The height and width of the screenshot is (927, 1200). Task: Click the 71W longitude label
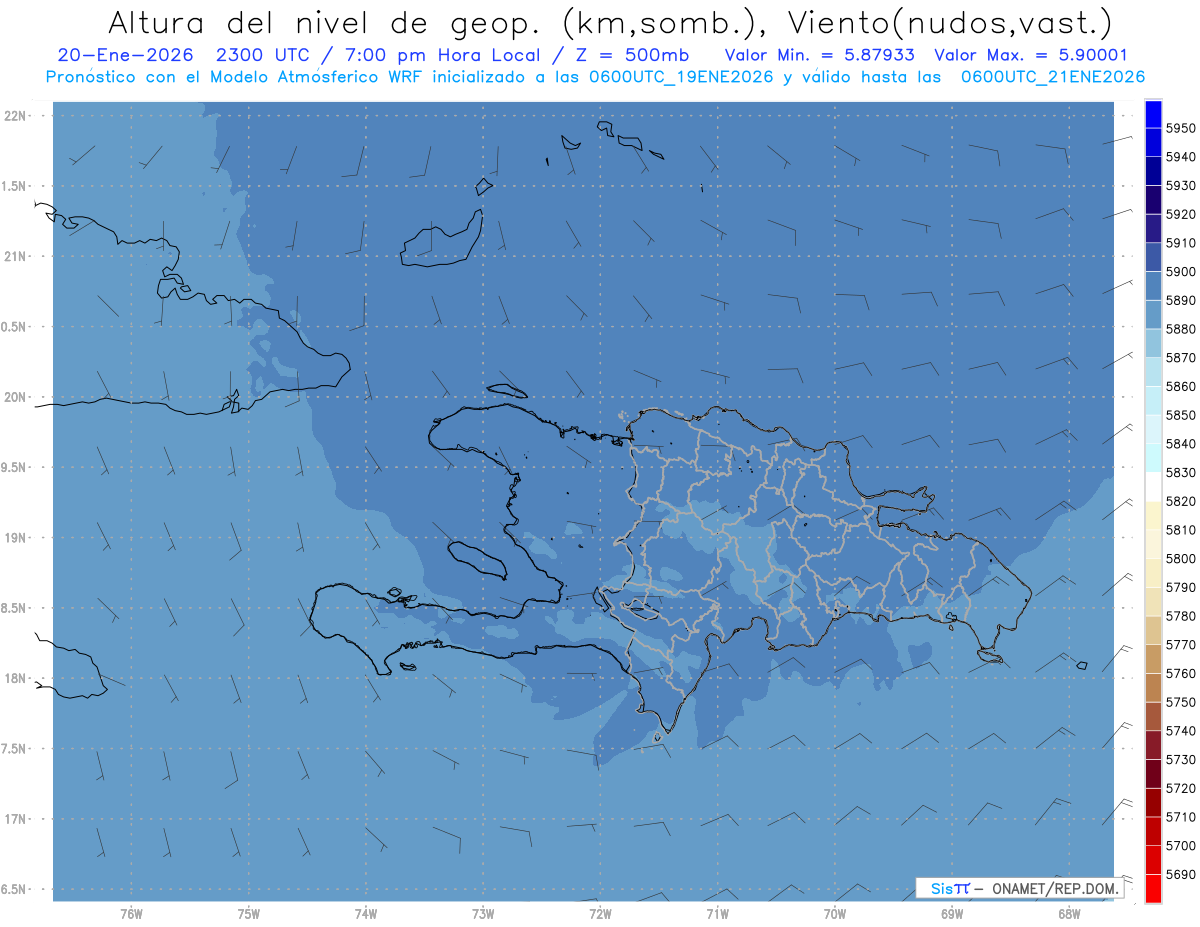[x=717, y=915]
